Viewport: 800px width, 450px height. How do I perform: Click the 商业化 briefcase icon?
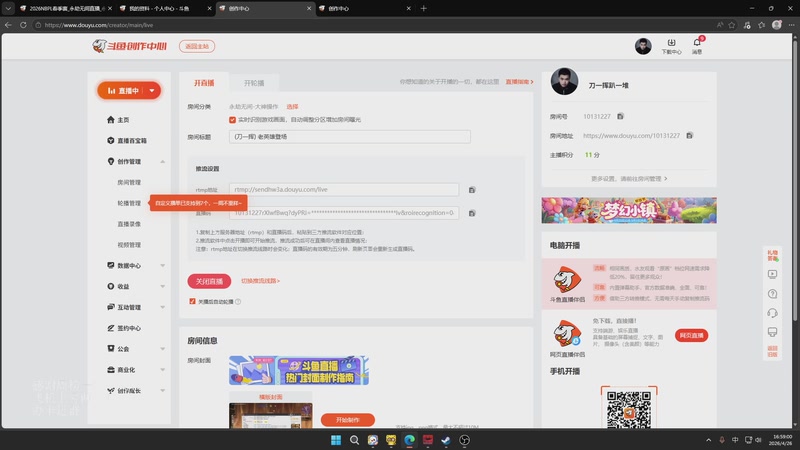[111, 369]
